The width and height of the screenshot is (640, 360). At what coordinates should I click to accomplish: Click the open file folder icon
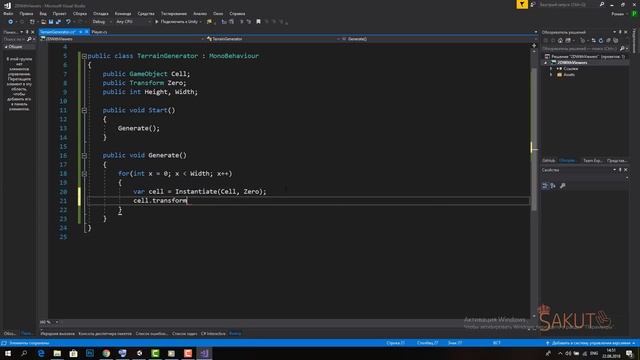[43, 22]
